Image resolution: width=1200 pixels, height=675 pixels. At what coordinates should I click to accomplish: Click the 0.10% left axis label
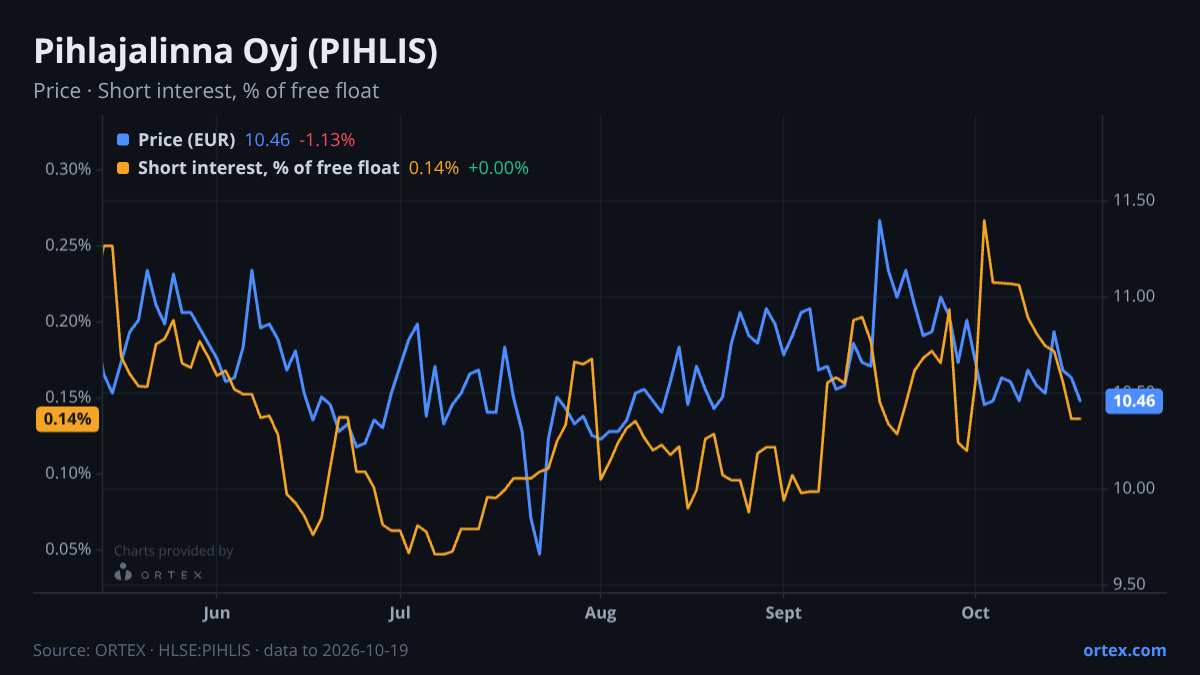(x=68, y=473)
